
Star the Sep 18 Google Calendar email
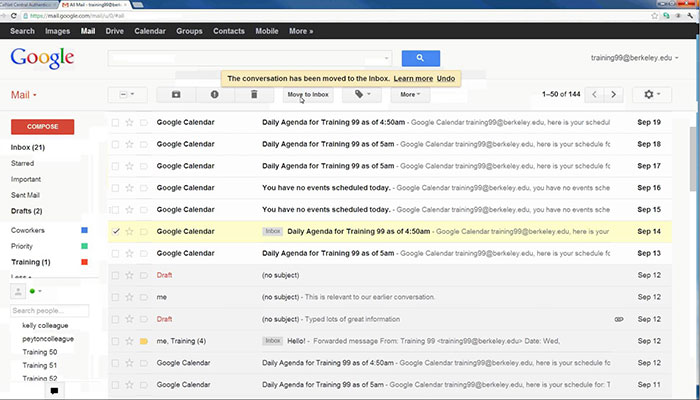tap(129, 144)
